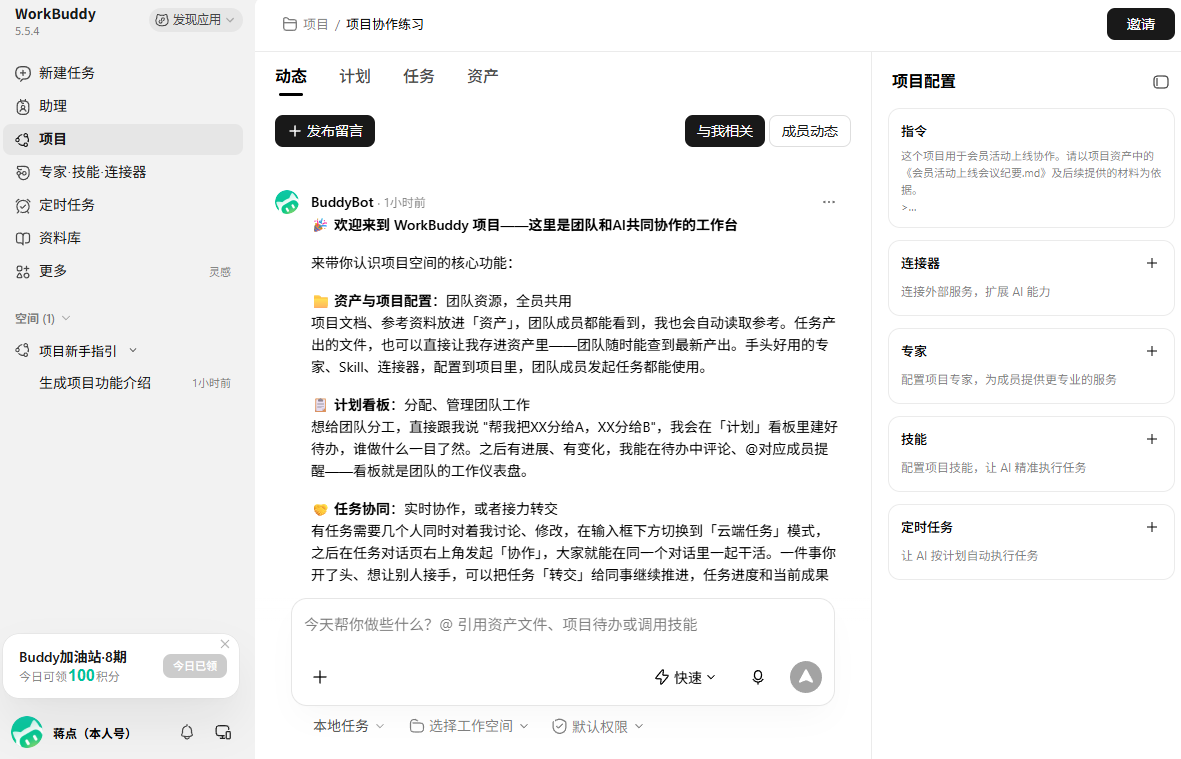Click the microphone voice input icon
The image size is (1181, 759).
[x=758, y=677]
